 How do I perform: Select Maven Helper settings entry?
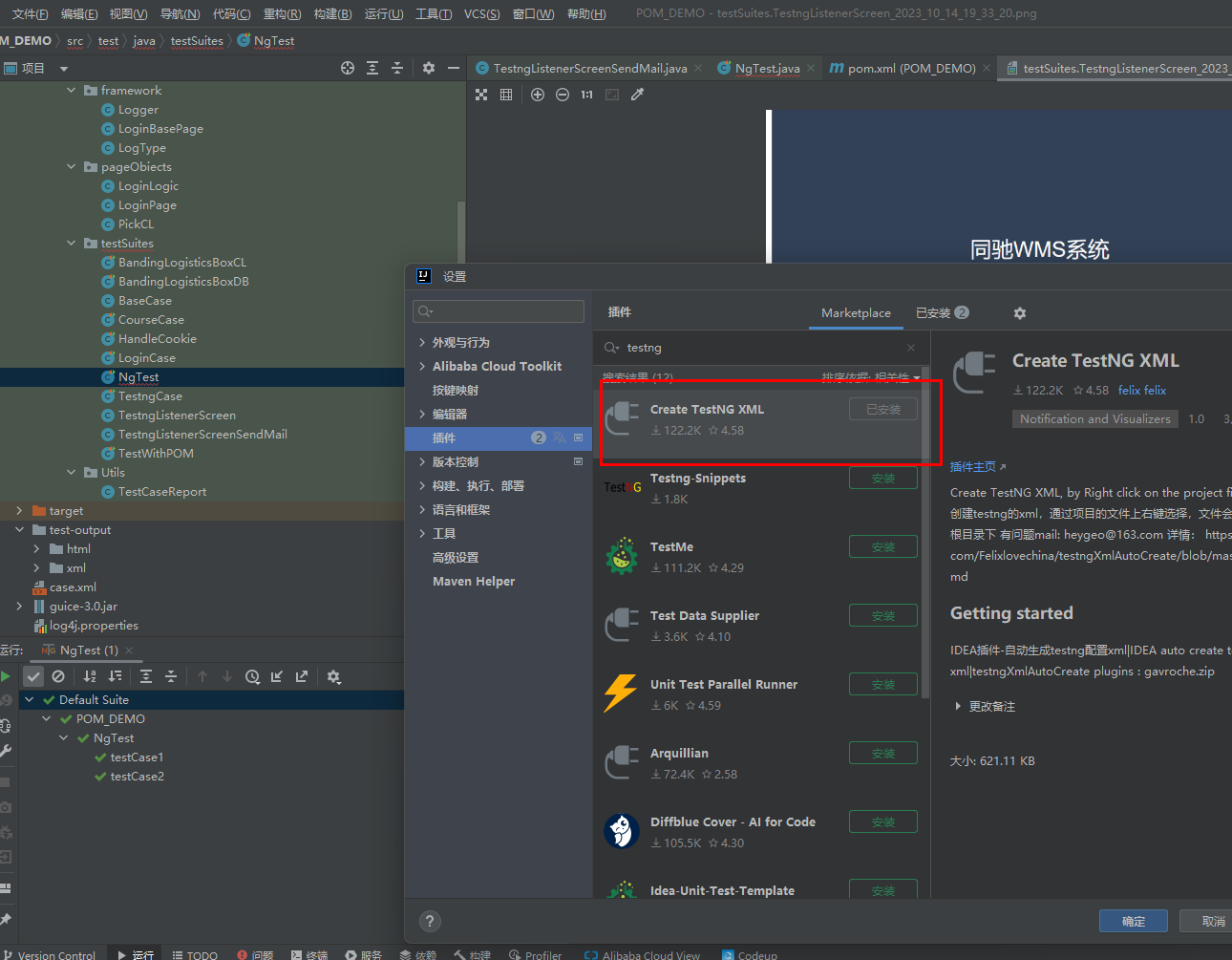pos(473,581)
